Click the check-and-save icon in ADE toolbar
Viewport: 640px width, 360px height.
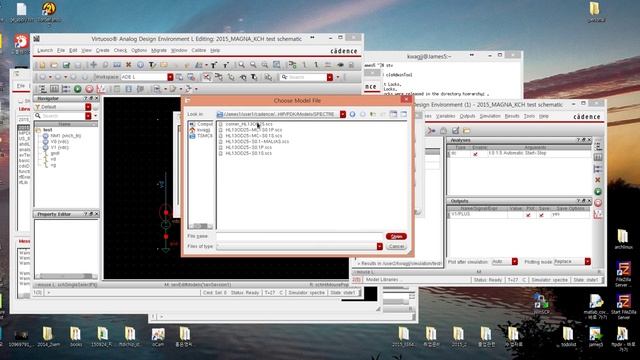455,131
